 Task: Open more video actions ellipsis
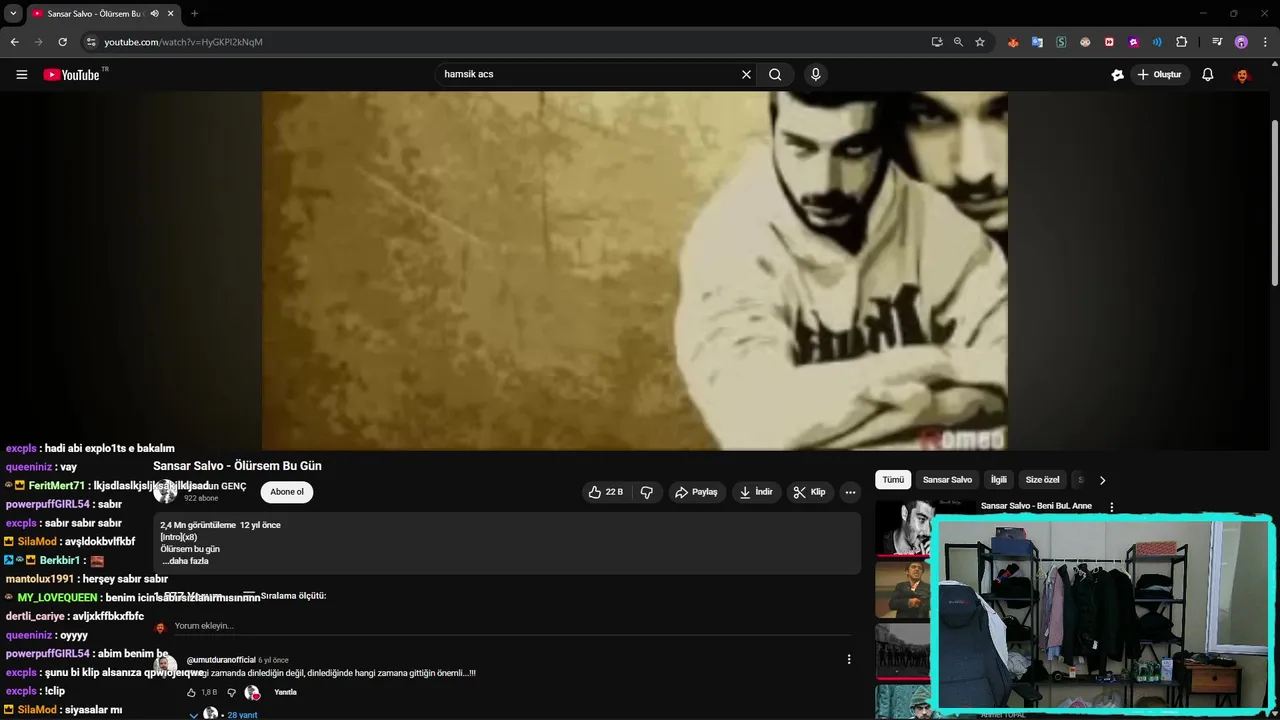coord(850,492)
